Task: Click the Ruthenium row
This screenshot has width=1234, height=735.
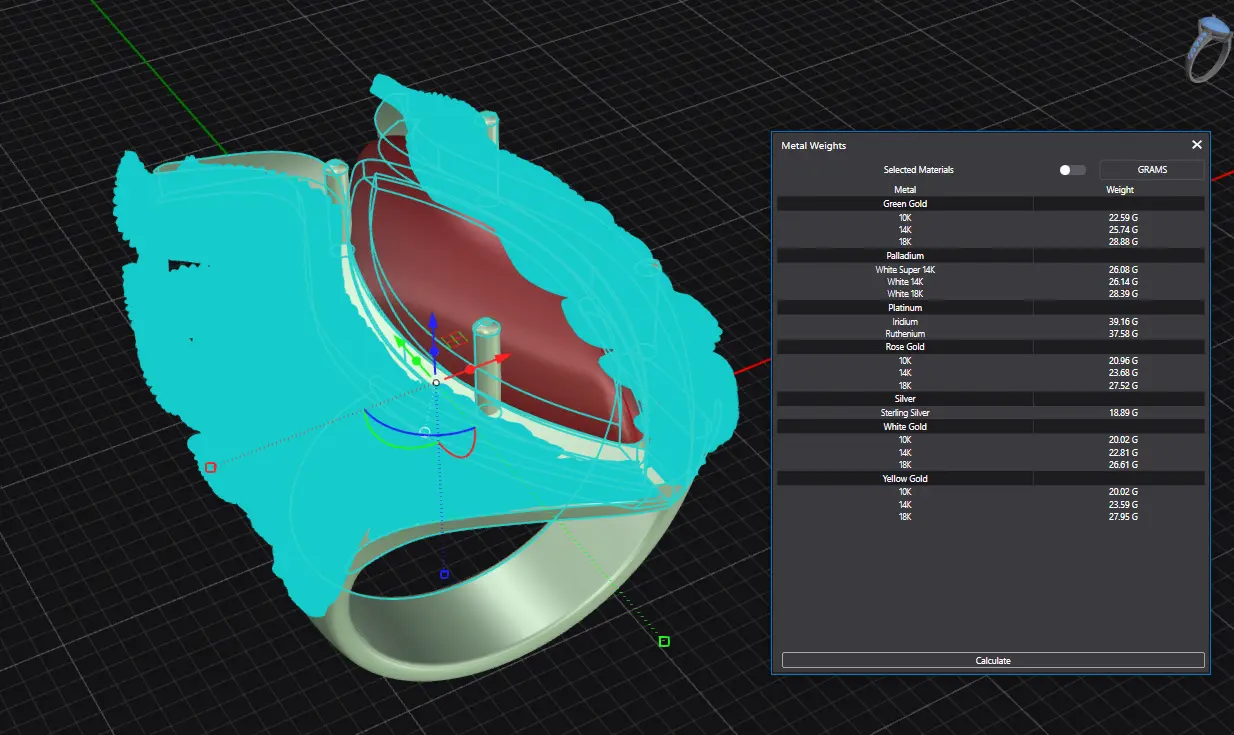Action: coord(991,334)
